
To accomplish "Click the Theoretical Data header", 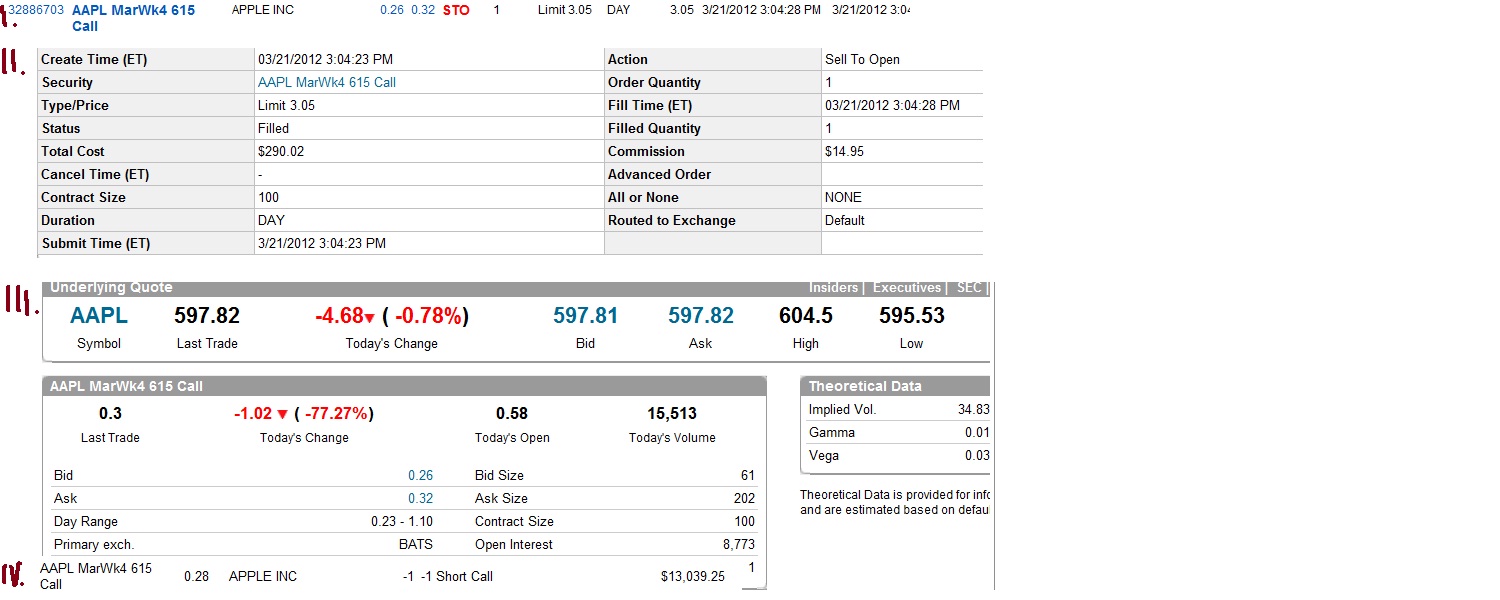I will coord(895,386).
